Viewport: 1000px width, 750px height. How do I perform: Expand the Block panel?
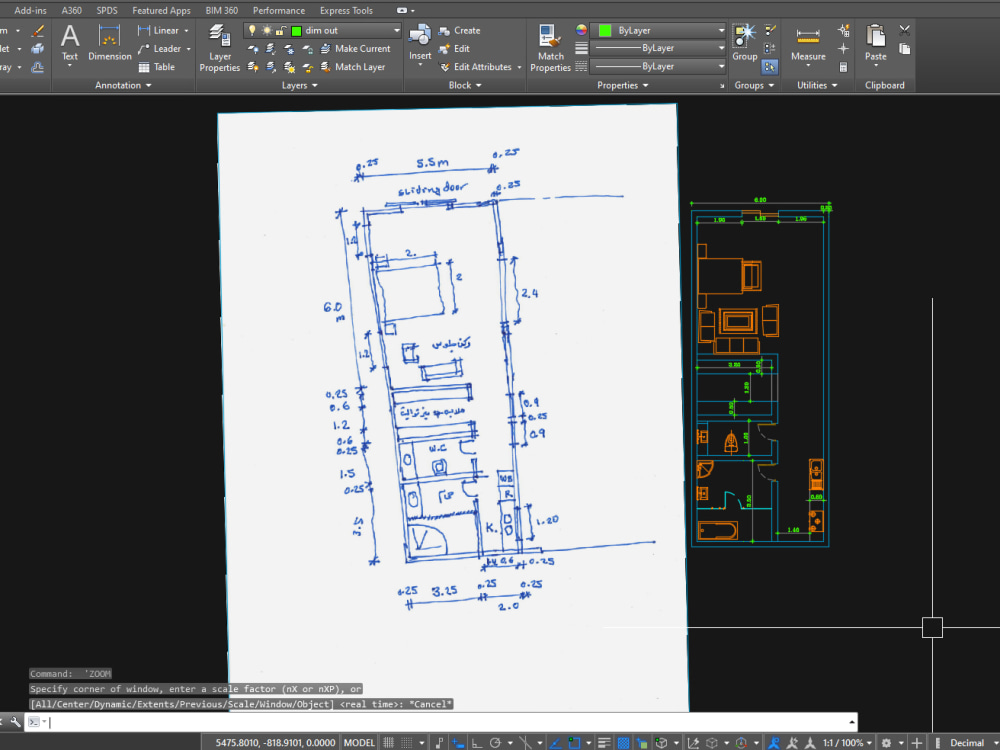coord(465,85)
